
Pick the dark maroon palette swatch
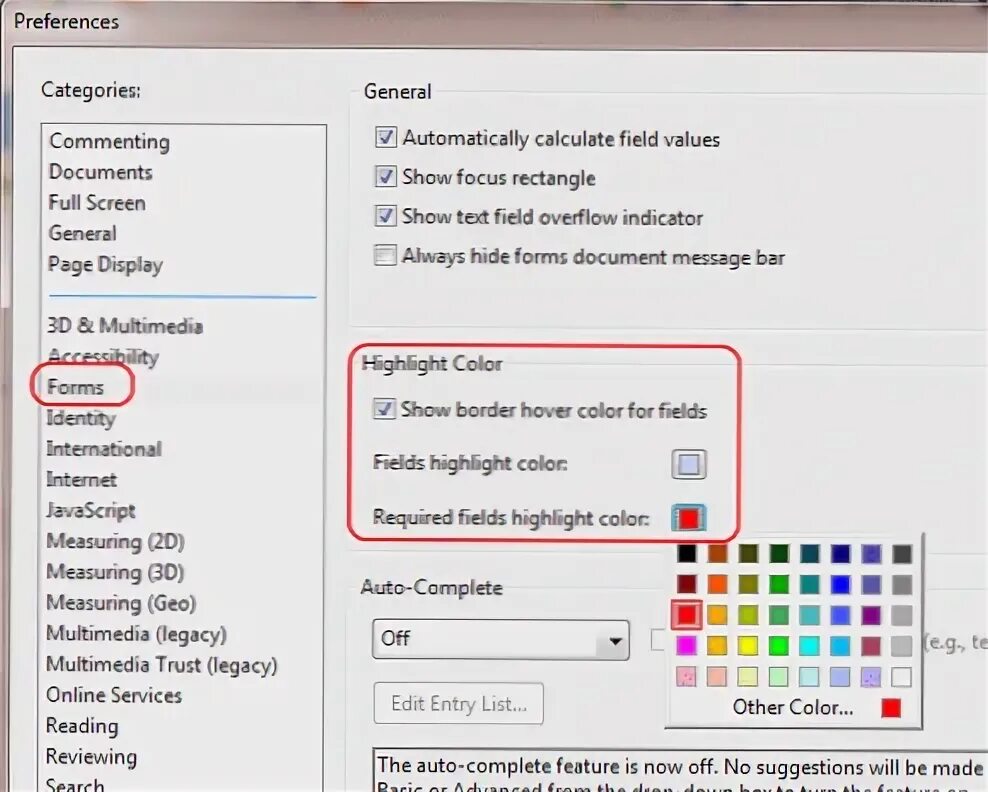(687, 584)
